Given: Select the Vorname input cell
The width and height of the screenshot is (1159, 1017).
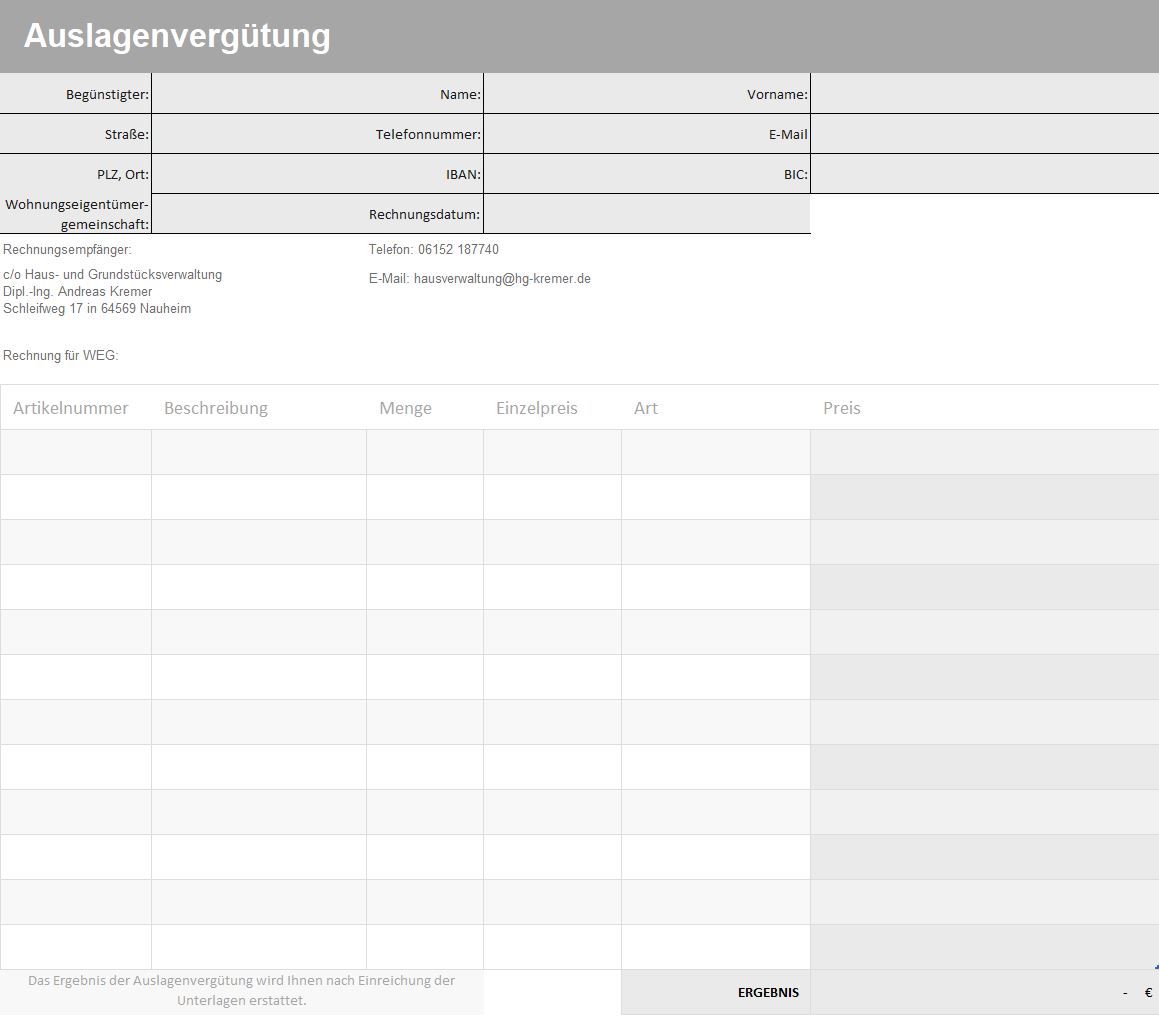Looking at the screenshot, I should pos(984,94).
